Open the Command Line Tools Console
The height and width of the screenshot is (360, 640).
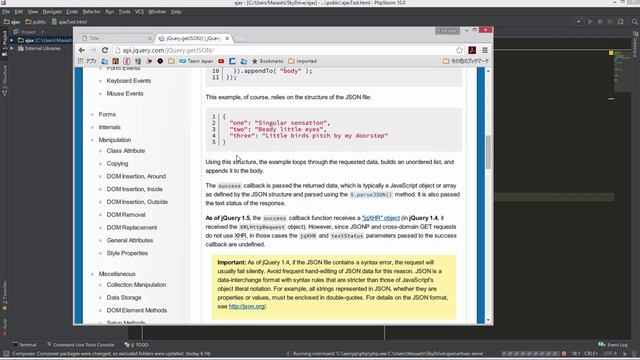[80, 345]
